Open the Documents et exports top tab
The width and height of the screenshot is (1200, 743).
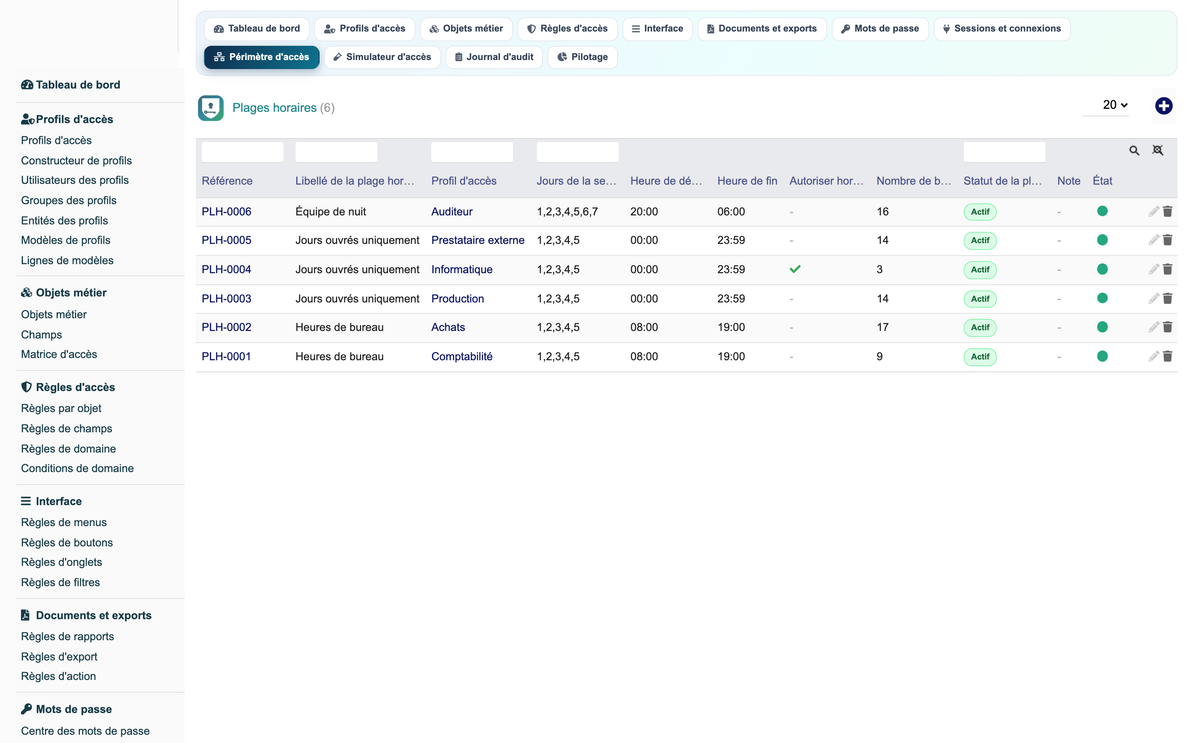(762, 29)
